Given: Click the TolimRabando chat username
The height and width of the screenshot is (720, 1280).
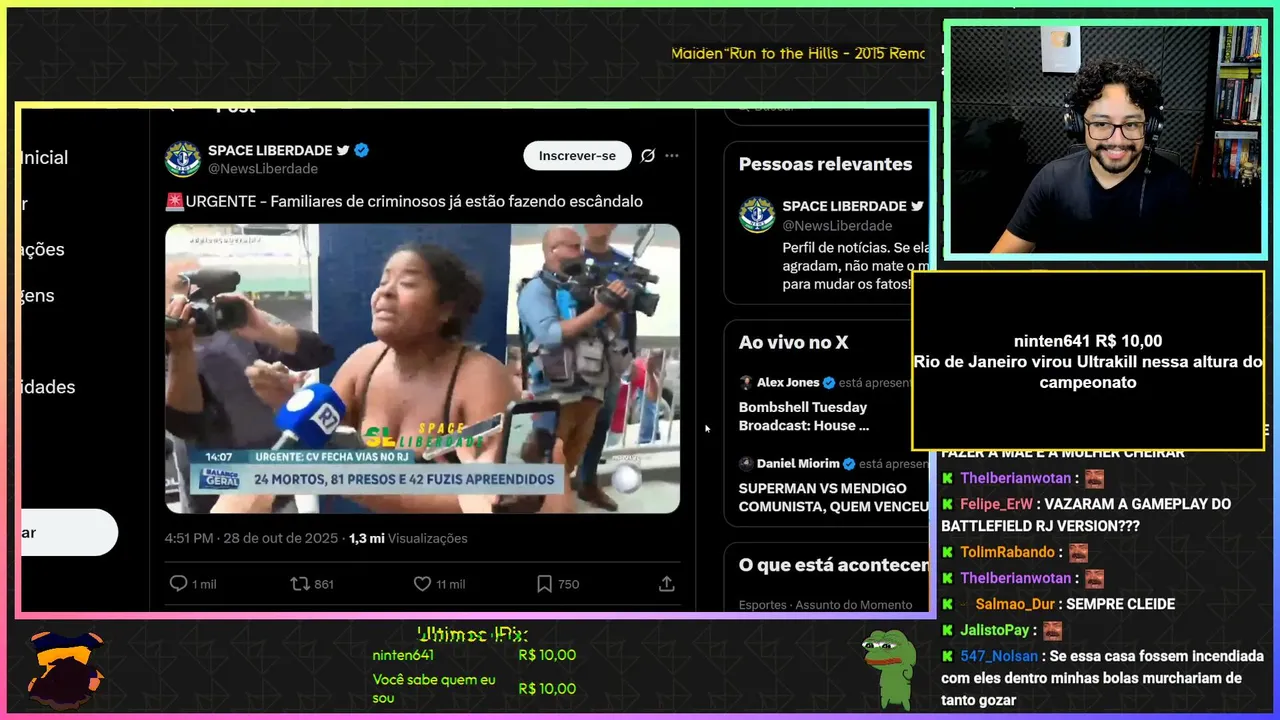Looking at the screenshot, I should click(x=1008, y=552).
